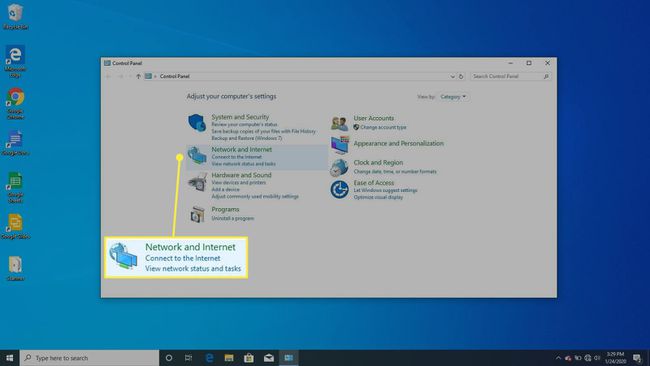This screenshot has width=650, height=366.
Task: Select the Google Slides desktop shortcut
Action: 15,226
